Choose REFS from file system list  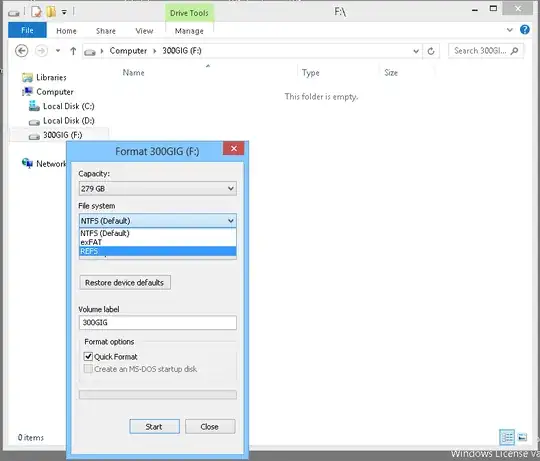157,251
